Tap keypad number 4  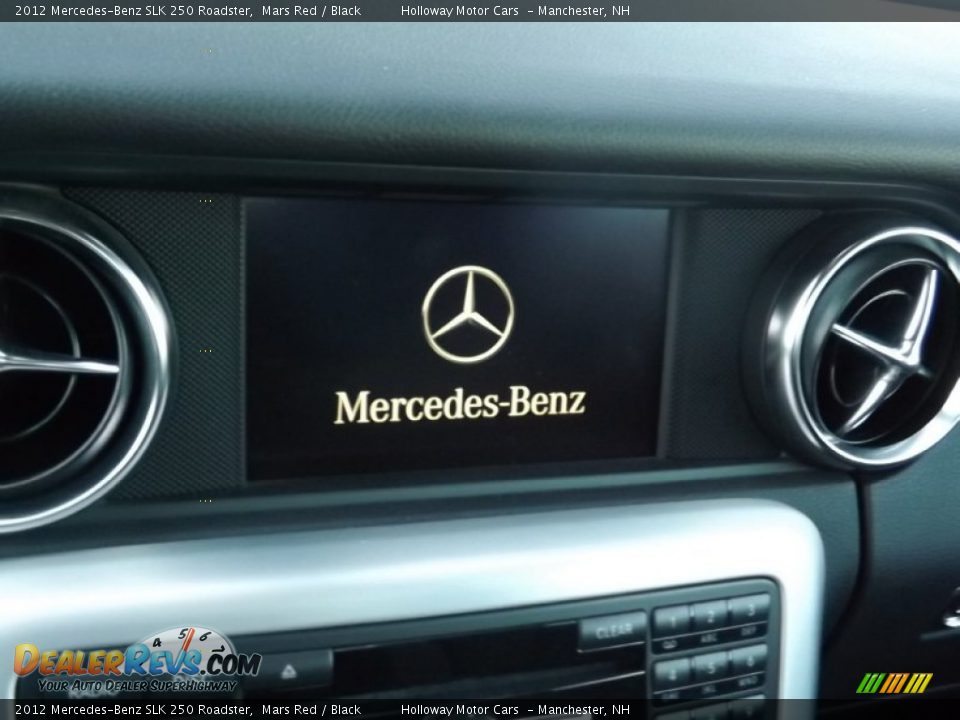click(672, 676)
